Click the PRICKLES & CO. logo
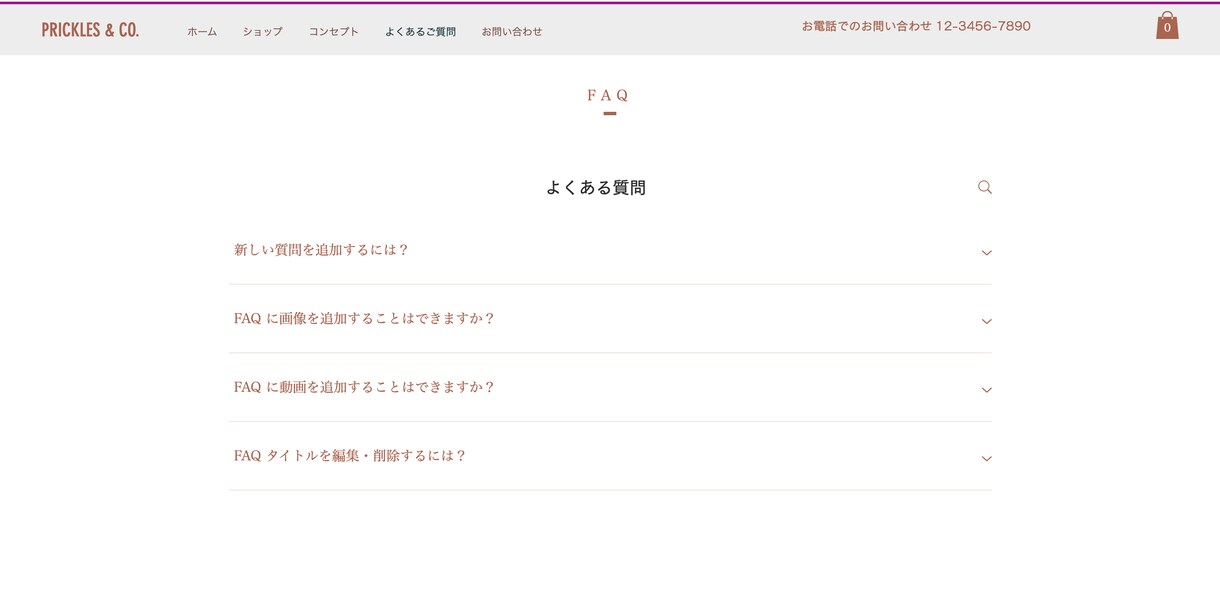Screen dimensions: 1220x593 90,30
